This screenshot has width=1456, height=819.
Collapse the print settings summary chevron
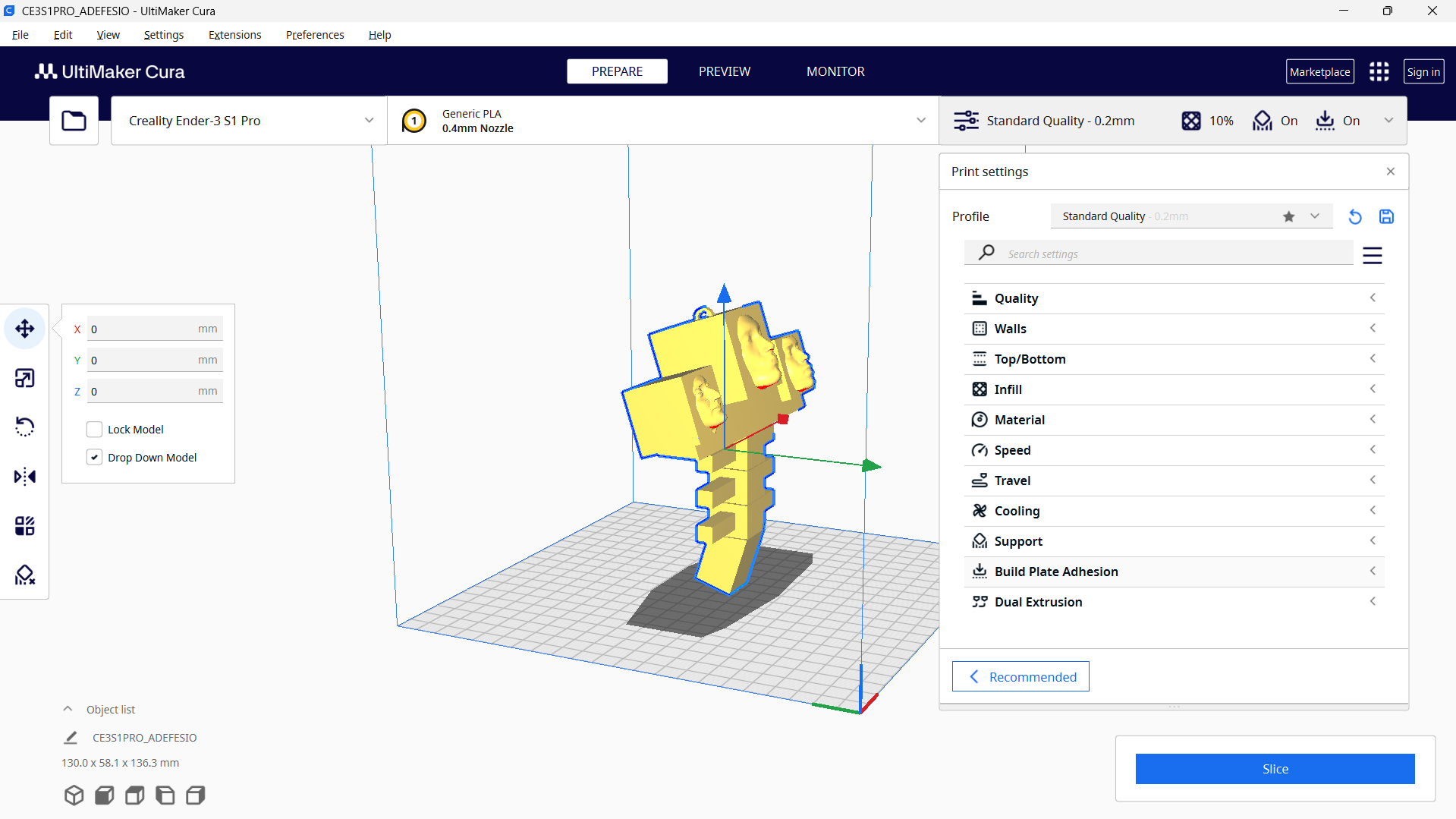[x=1388, y=120]
